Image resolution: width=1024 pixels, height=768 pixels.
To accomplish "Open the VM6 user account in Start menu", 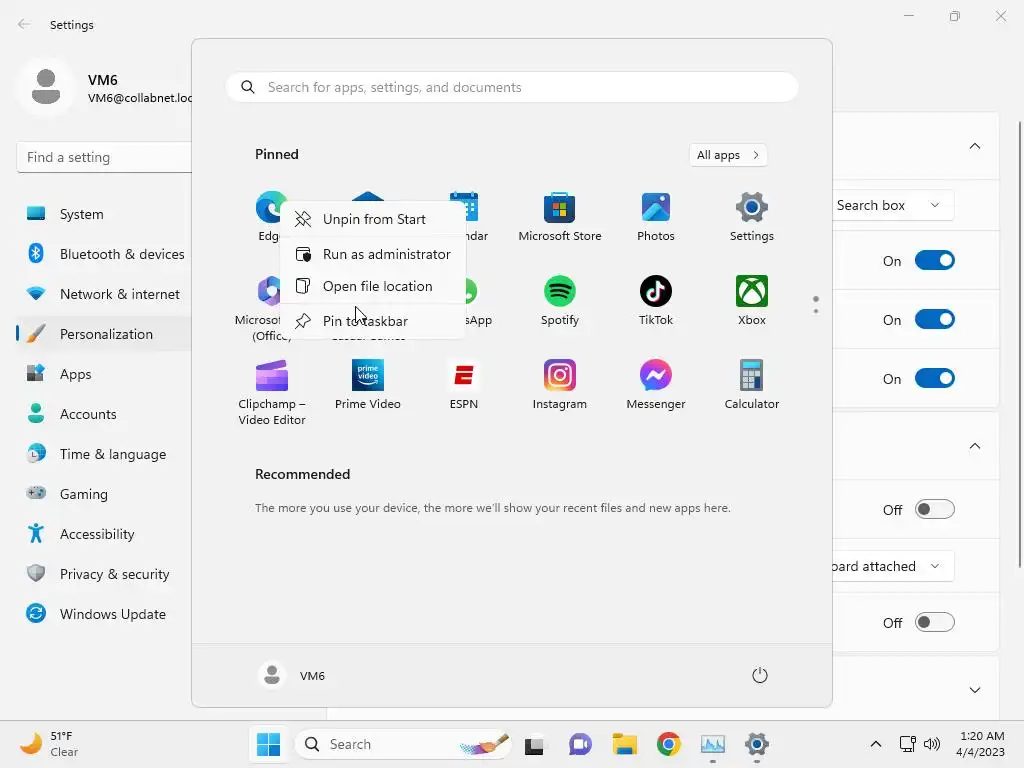I will [x=292, y=675].
